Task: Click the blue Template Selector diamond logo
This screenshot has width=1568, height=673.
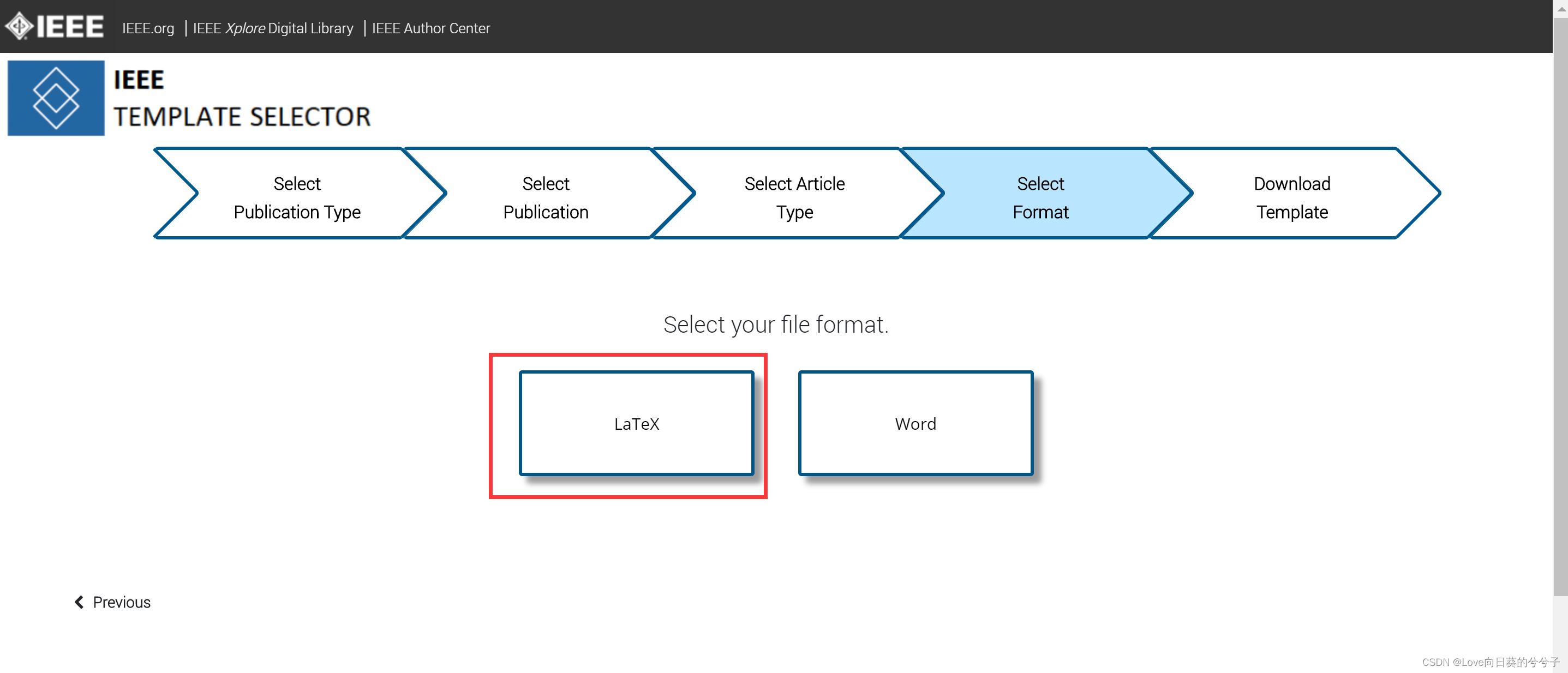Action: click(56, 98)
